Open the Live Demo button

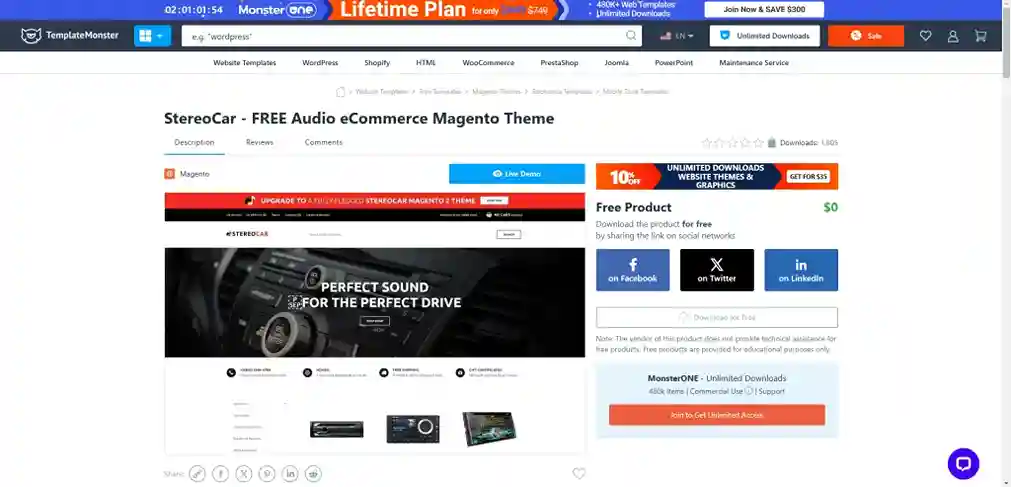(516, 174)
